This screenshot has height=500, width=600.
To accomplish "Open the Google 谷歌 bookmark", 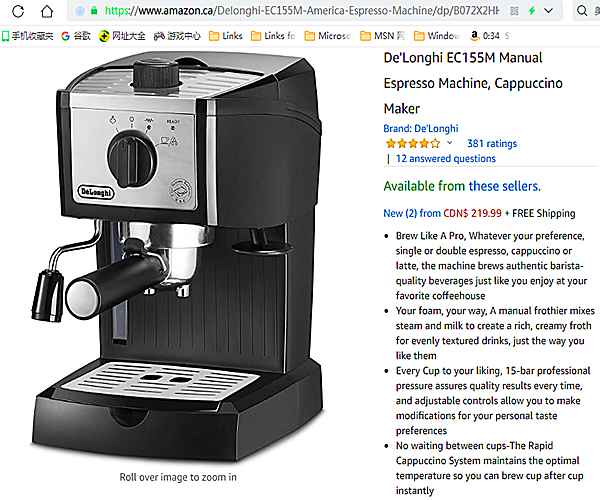I will pos(76,36).
